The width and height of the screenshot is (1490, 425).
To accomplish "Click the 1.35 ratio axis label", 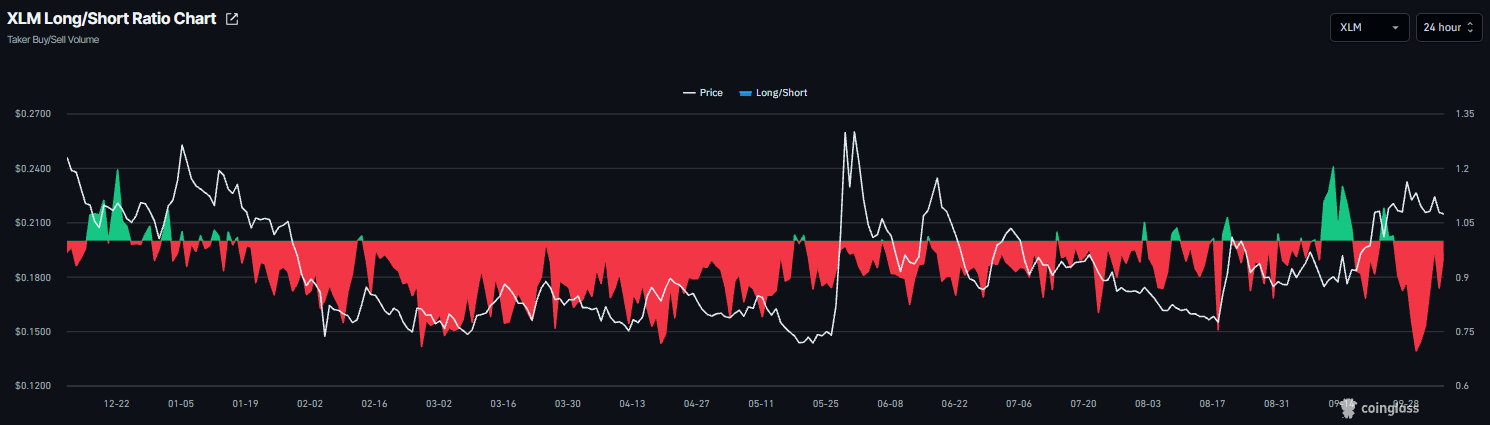I will 1465,114.
